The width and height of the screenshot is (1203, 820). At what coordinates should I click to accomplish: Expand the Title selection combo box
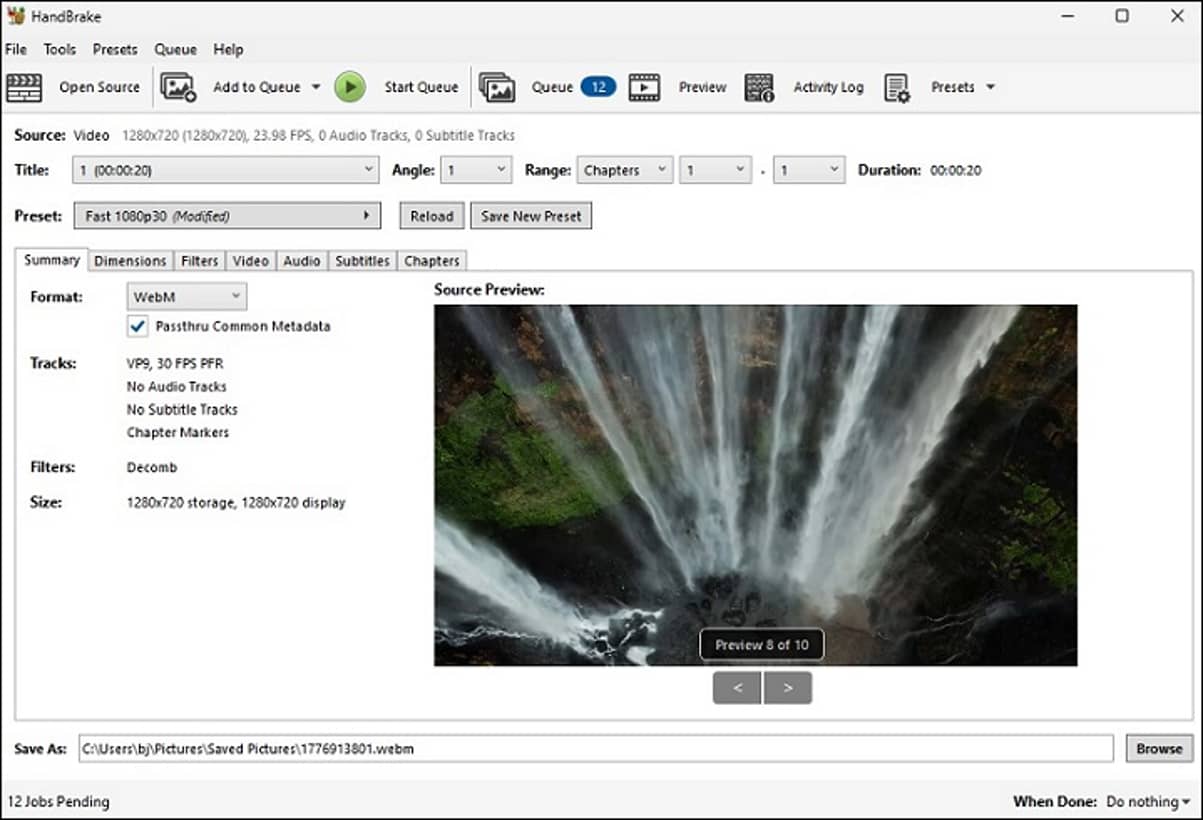[226, 170]
